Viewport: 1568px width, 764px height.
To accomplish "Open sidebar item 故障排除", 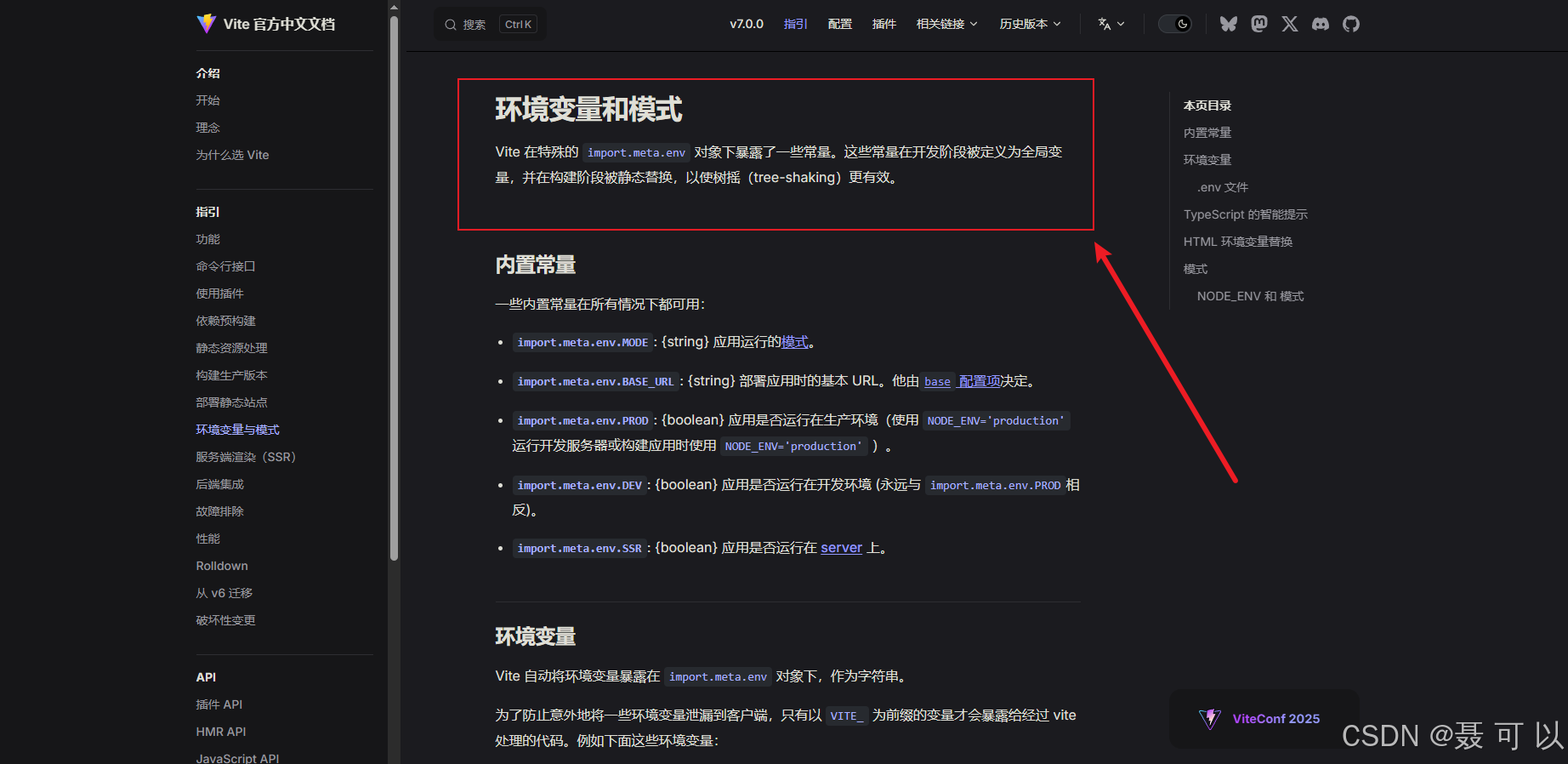I will [x=219, y=511].
